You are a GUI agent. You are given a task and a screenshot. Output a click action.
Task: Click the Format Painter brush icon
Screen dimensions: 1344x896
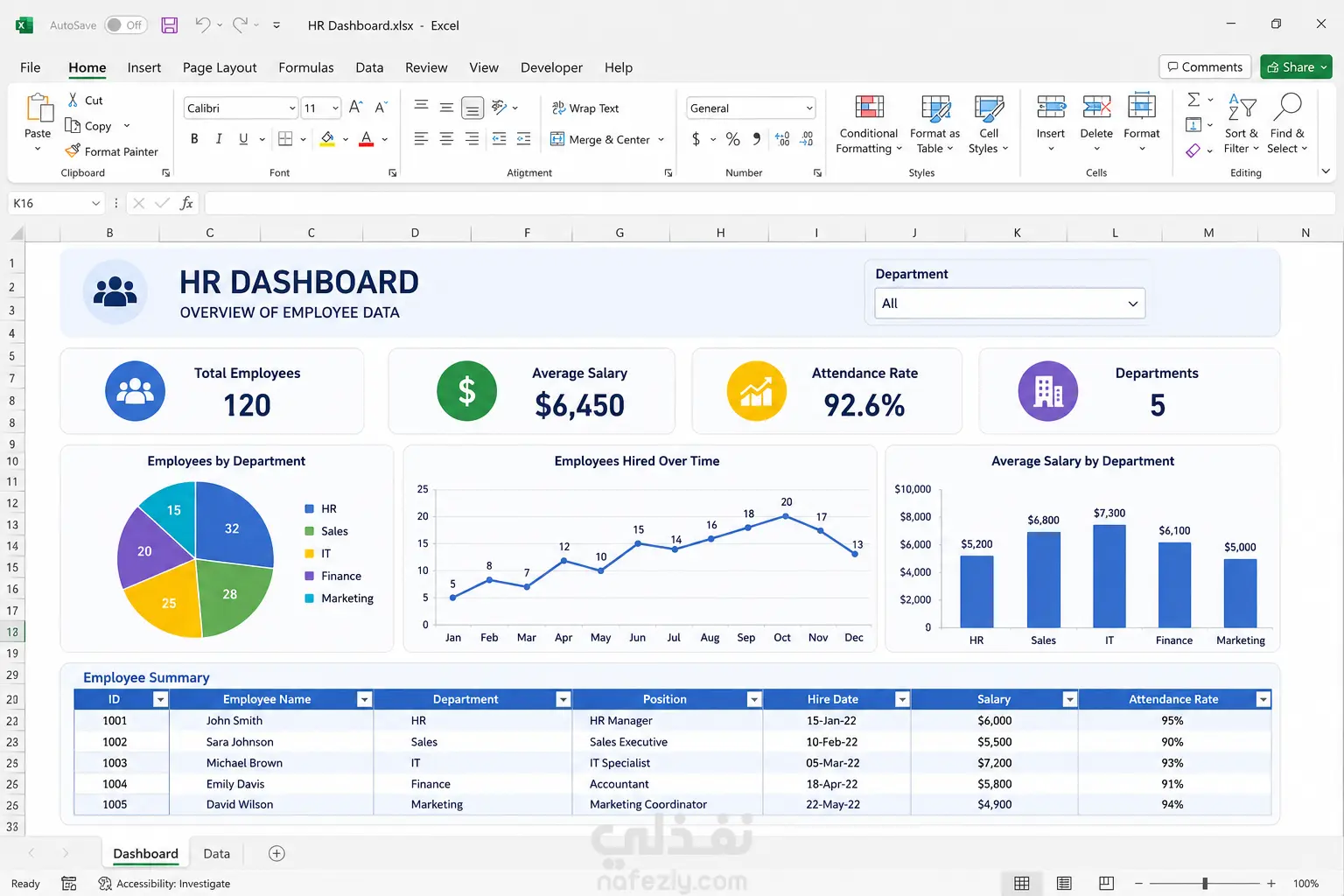[x=73, y=151]
